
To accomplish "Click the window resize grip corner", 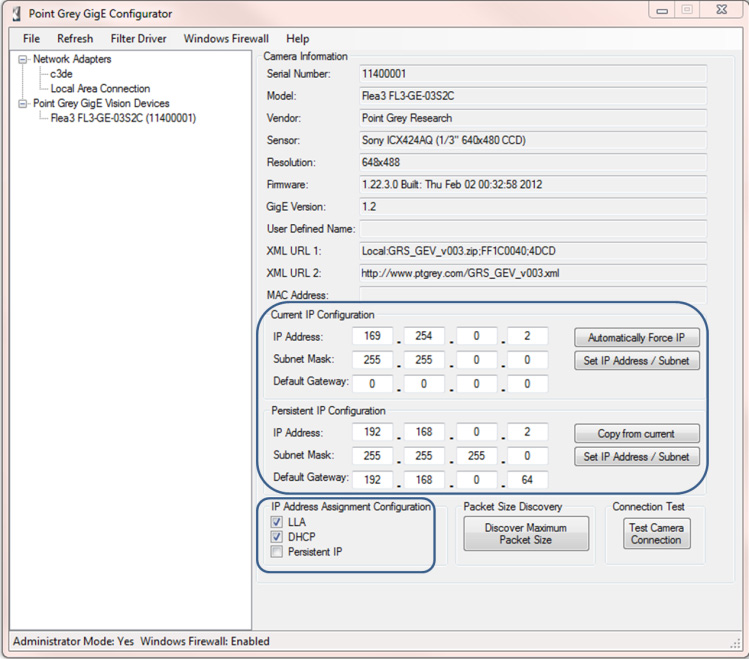I will 735,644.
